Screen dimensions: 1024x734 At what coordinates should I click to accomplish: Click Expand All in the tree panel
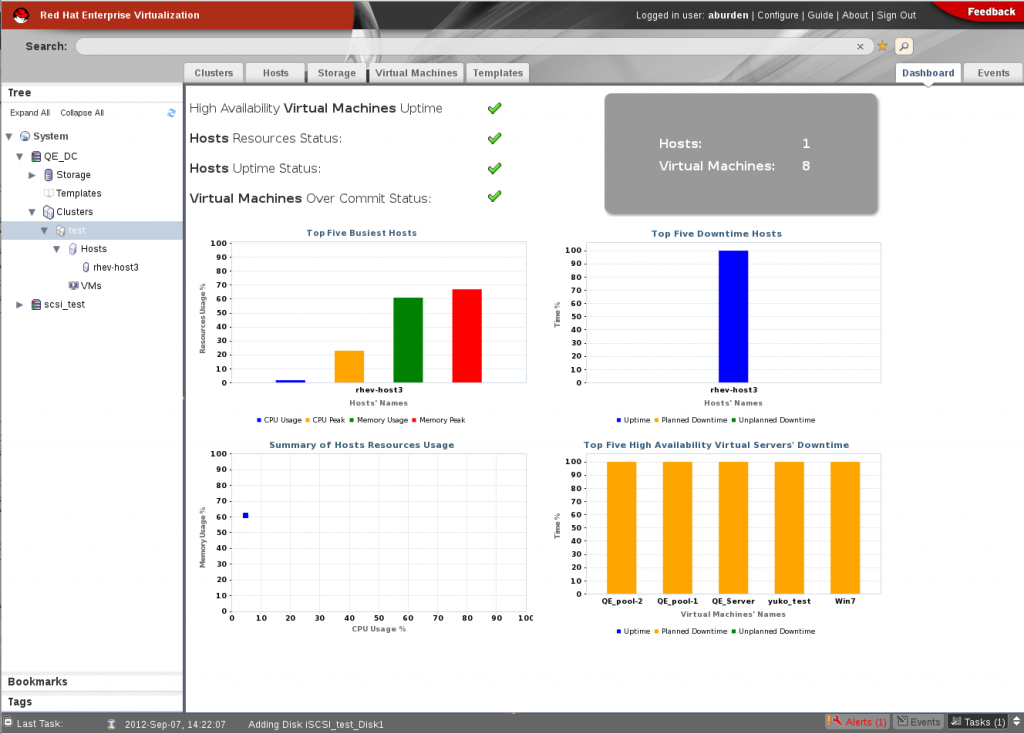(x=30, y=113)
